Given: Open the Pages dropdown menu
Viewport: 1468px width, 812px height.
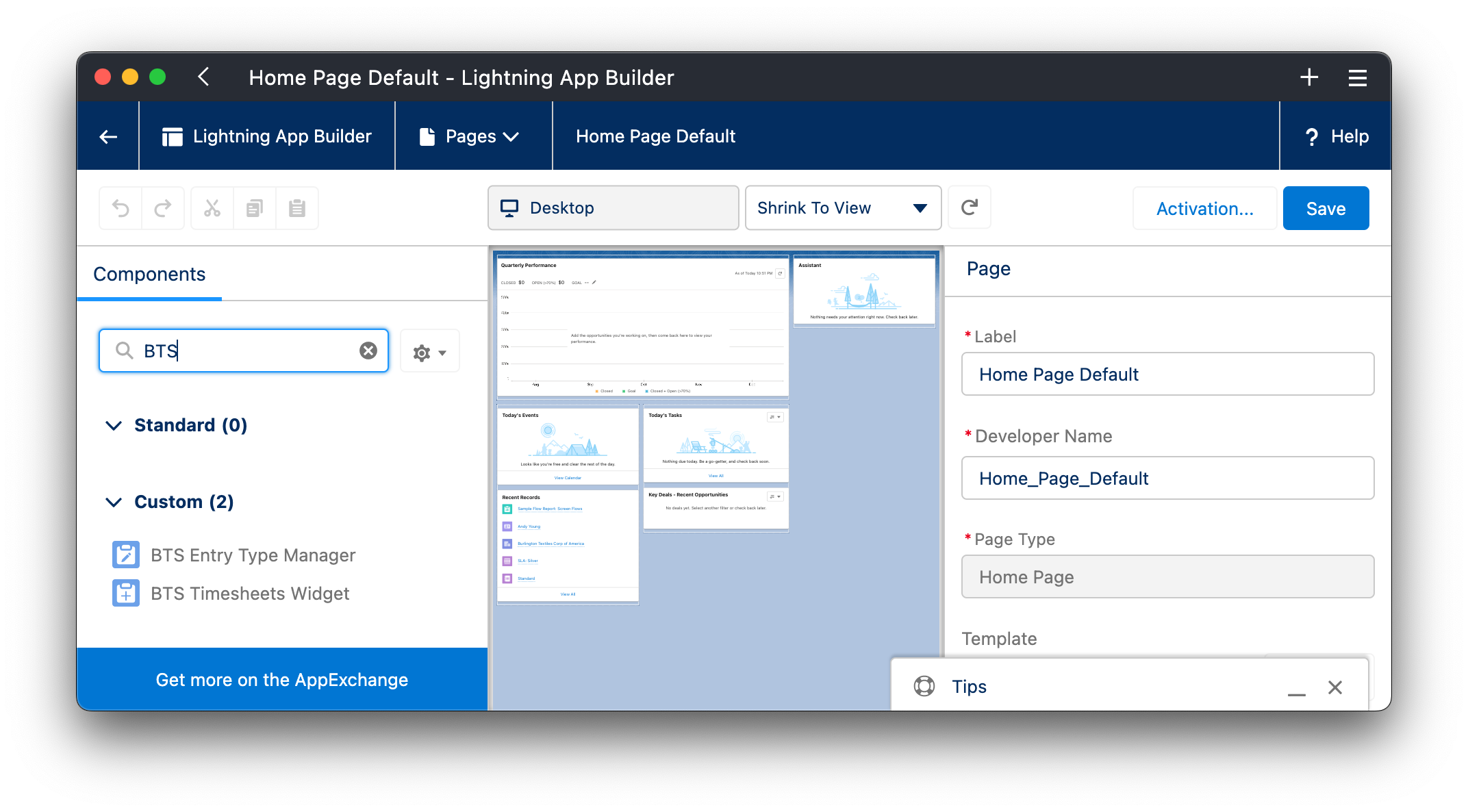Looking at the screenshot, I should tap(474, 136).
